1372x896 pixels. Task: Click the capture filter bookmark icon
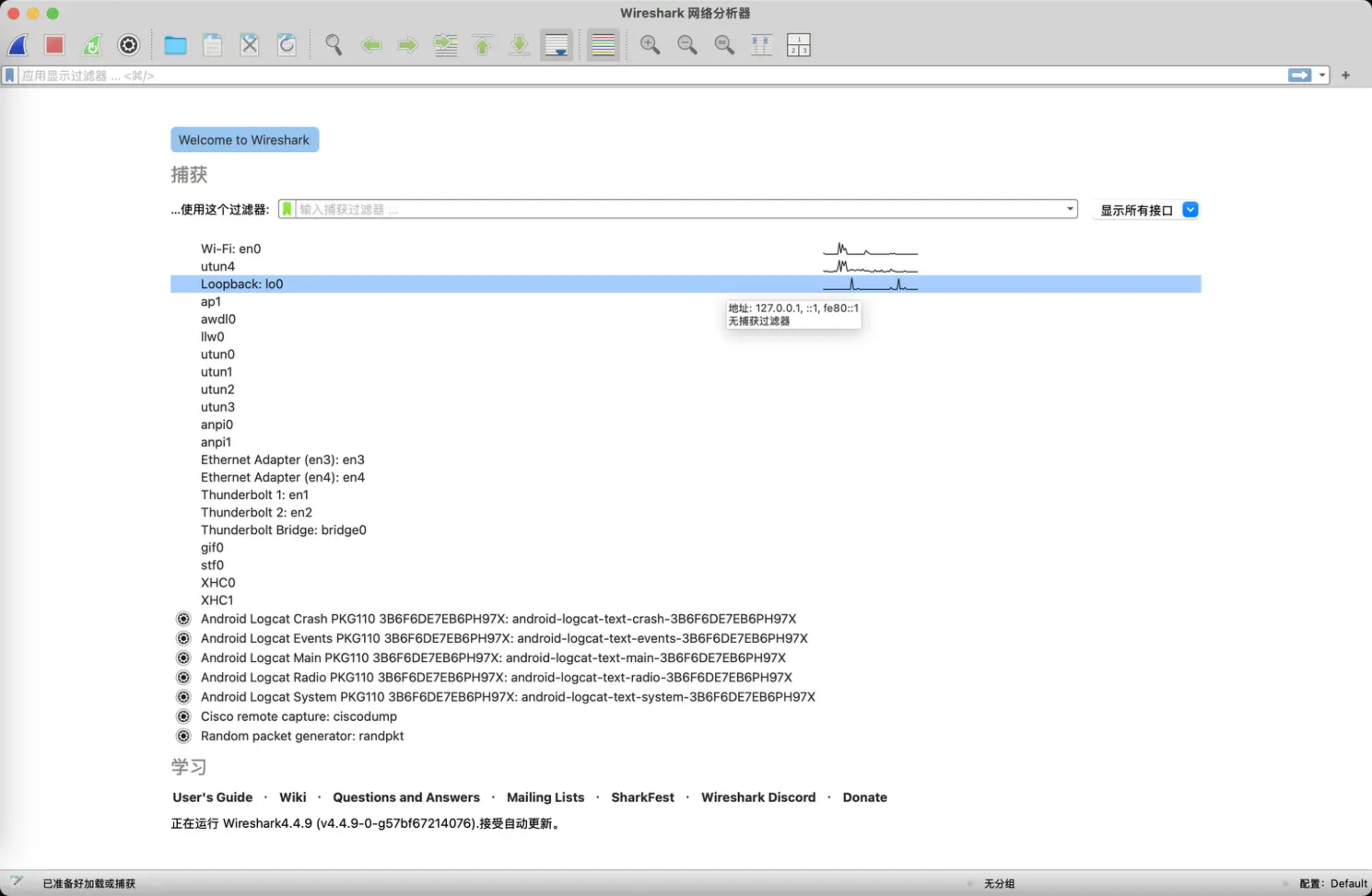pyautogui.click(x=287, y=209)
